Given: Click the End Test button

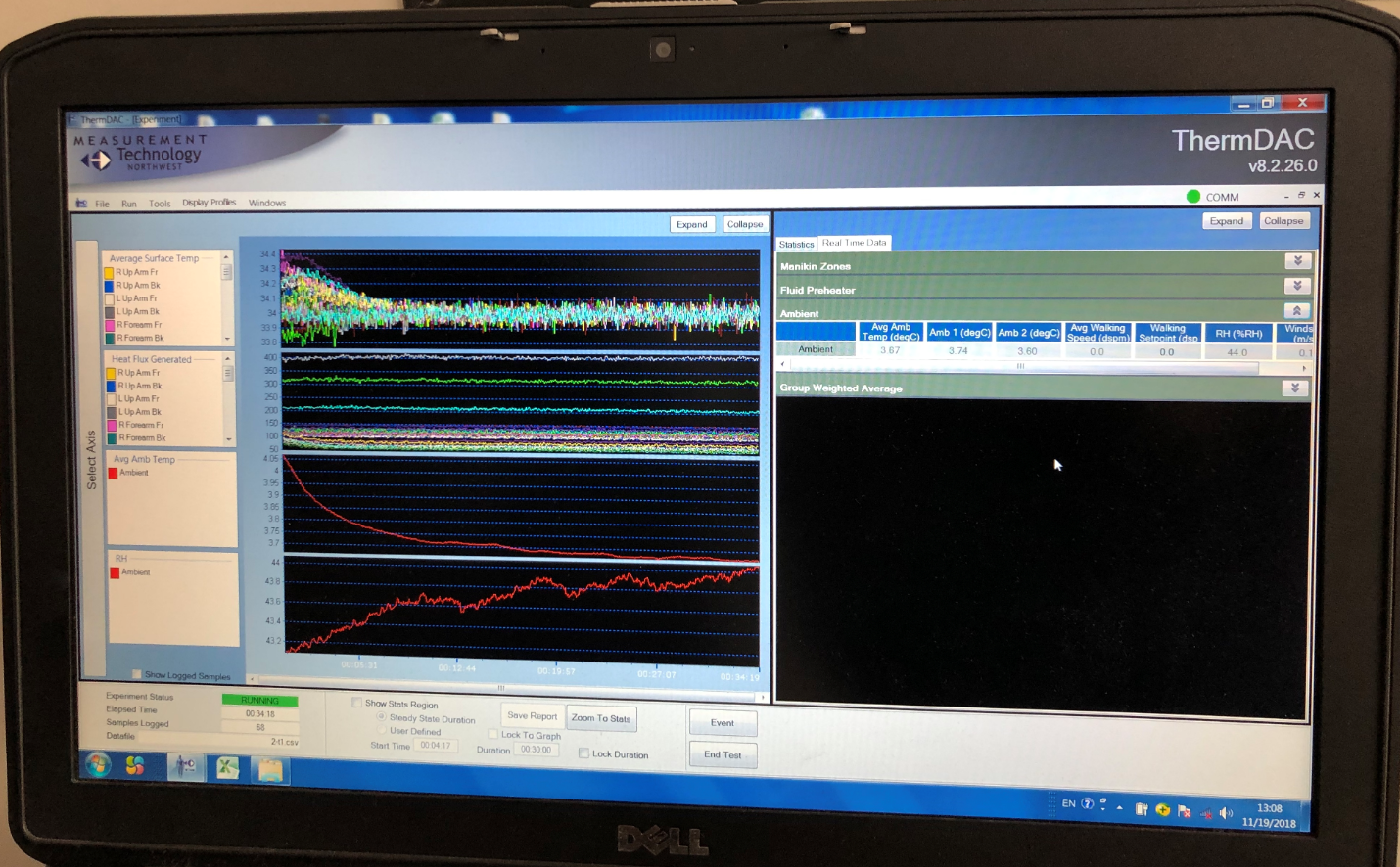Looking at the screenshot, I should tap(723, 755).
